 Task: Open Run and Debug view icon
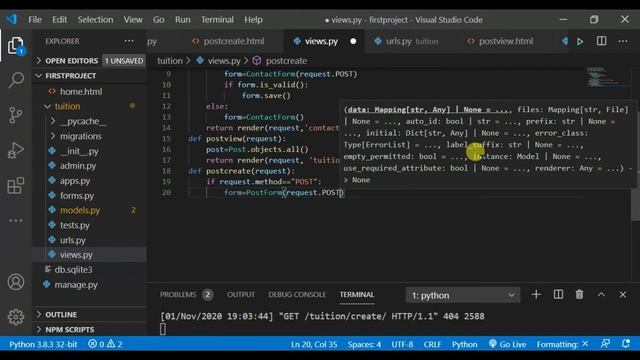16,150
